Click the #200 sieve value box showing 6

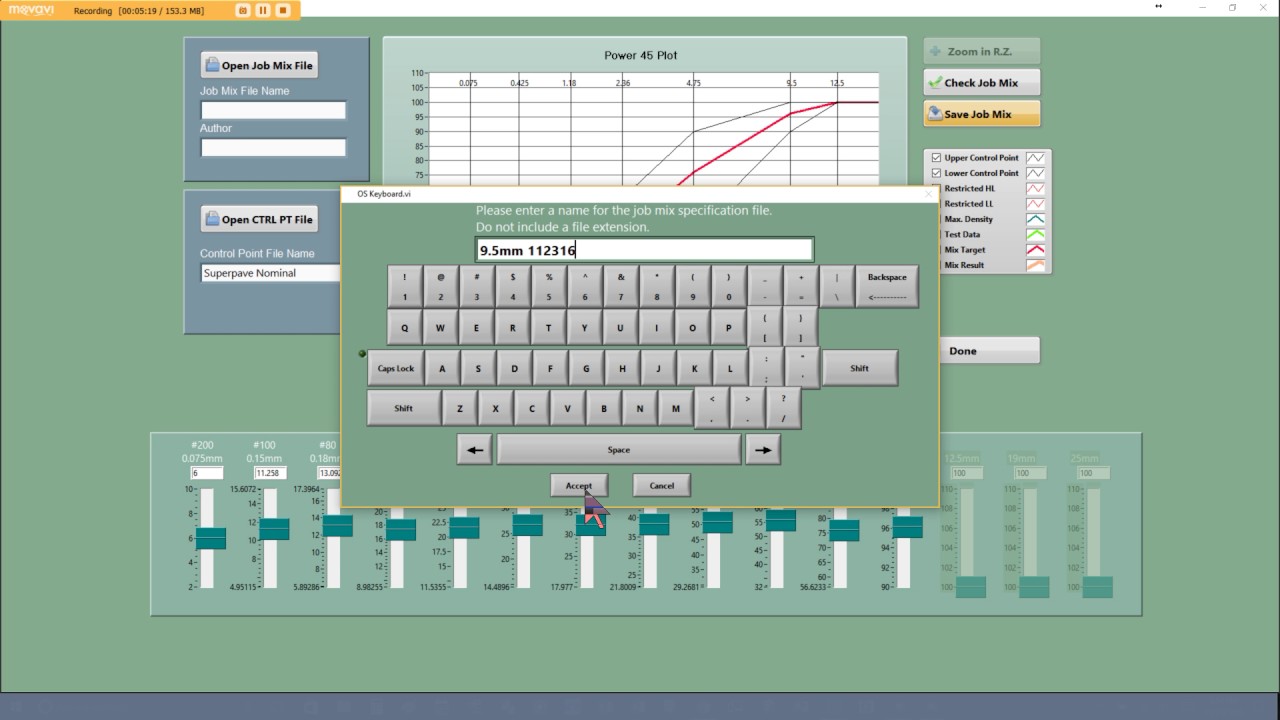pos(207,473)
